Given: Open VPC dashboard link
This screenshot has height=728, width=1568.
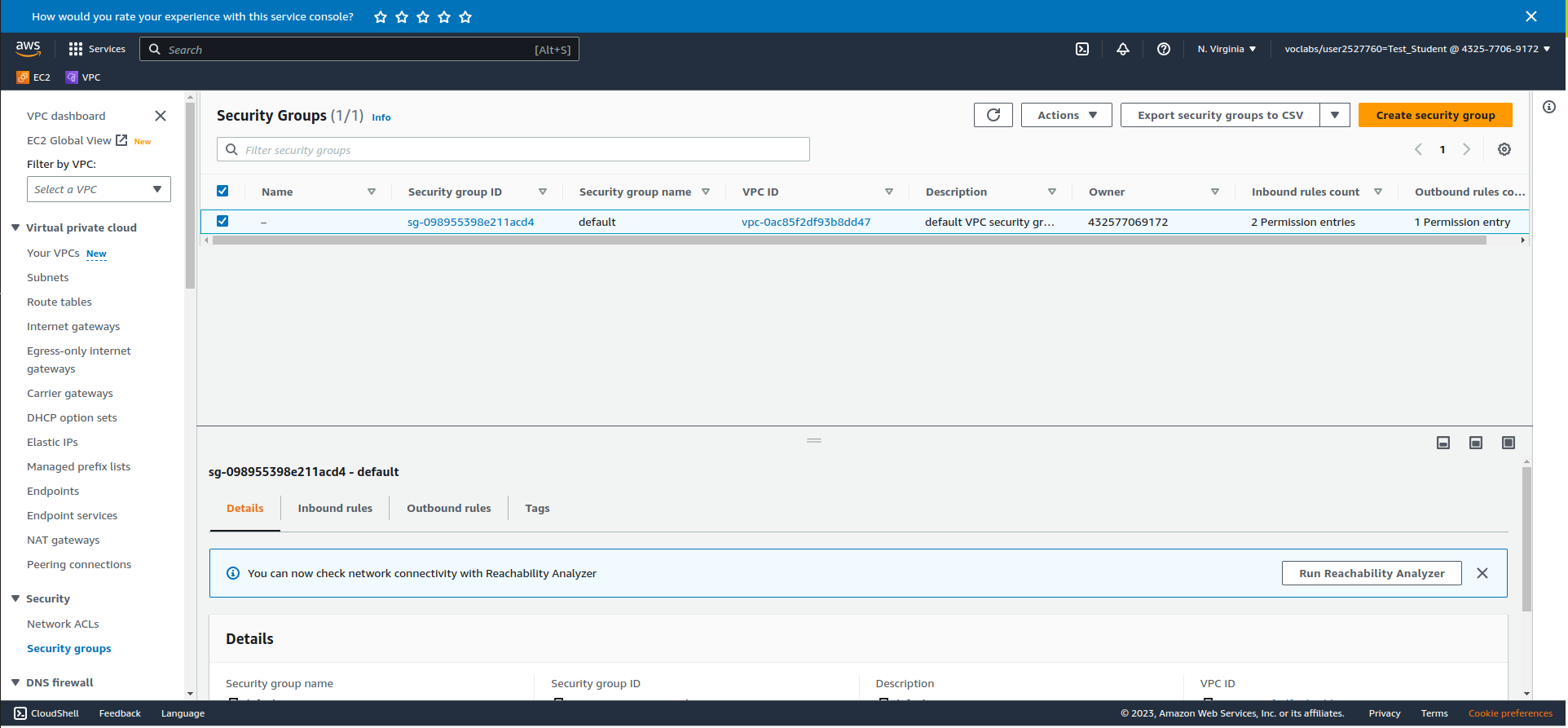Looking at the screenshot, I should pos(66,116).
